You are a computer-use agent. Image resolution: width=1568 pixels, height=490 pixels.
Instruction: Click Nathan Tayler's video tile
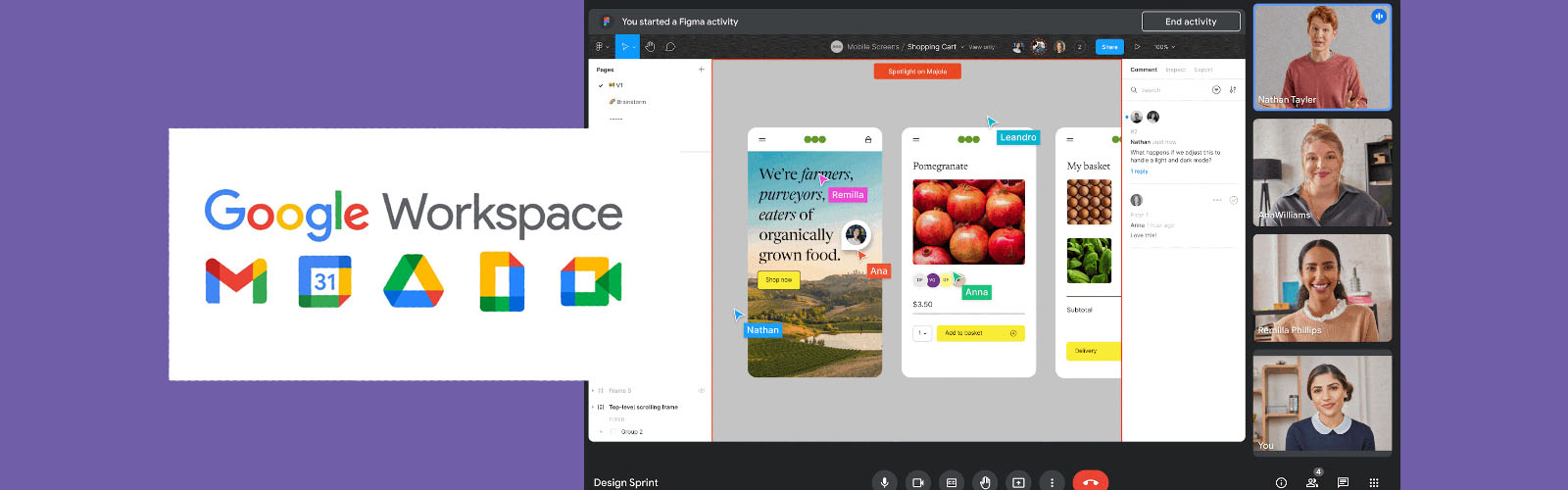[1322, 57]
